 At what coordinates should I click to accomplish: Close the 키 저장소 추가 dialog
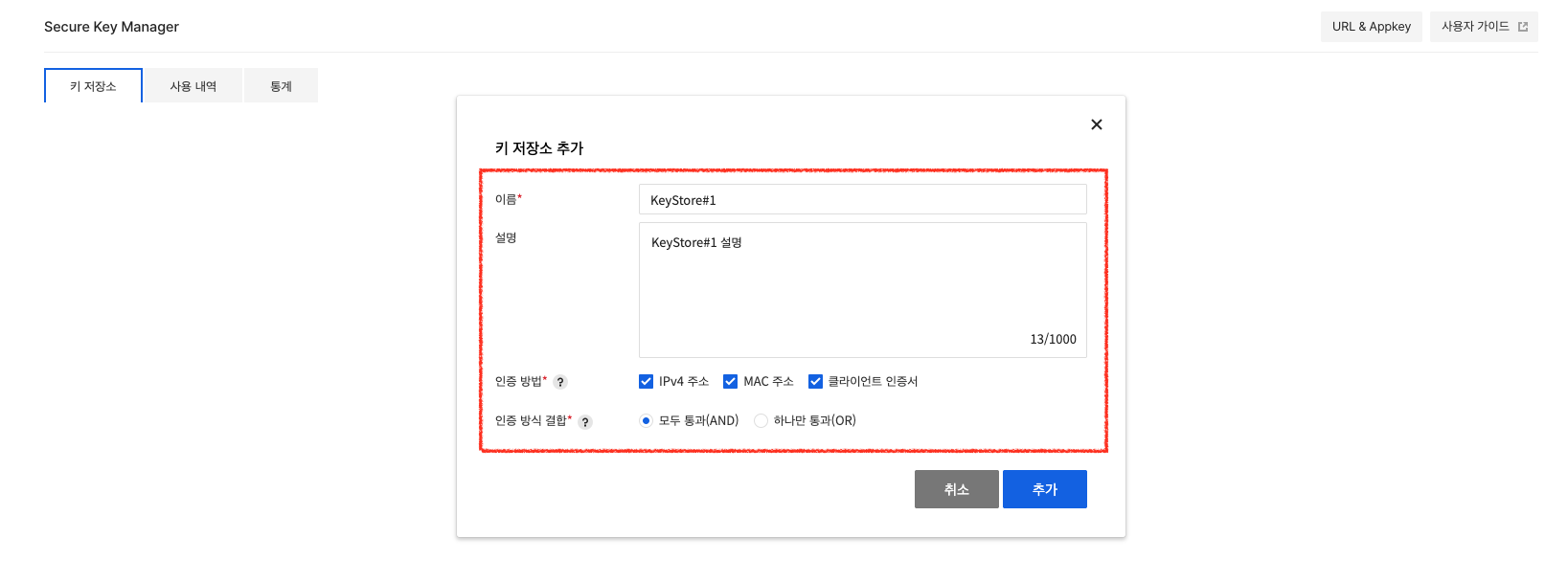pos(1097,124)
